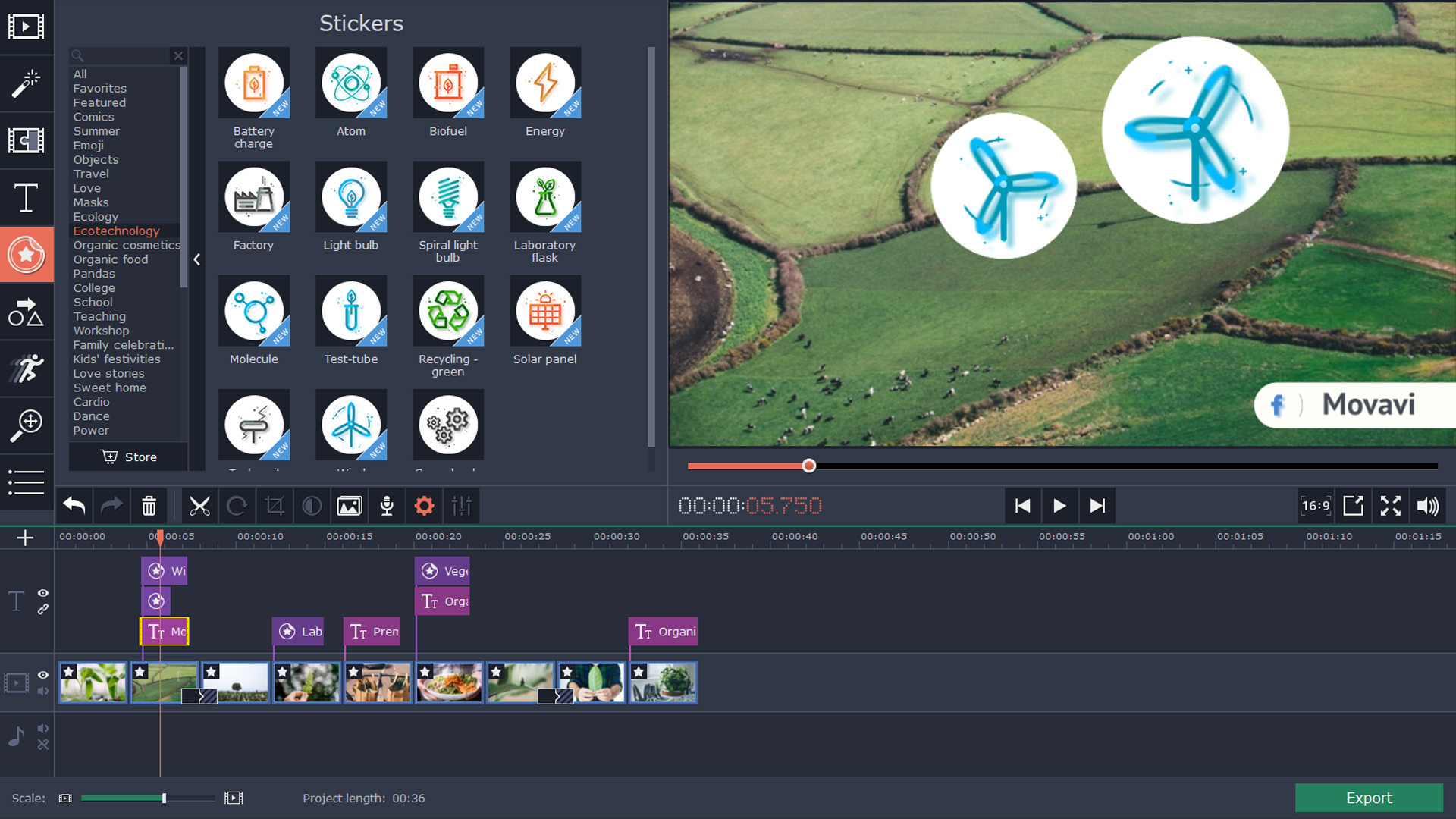Open Color Adjustments in the toolbar
The image size is (1456, 819).
(x=312, y=505)
